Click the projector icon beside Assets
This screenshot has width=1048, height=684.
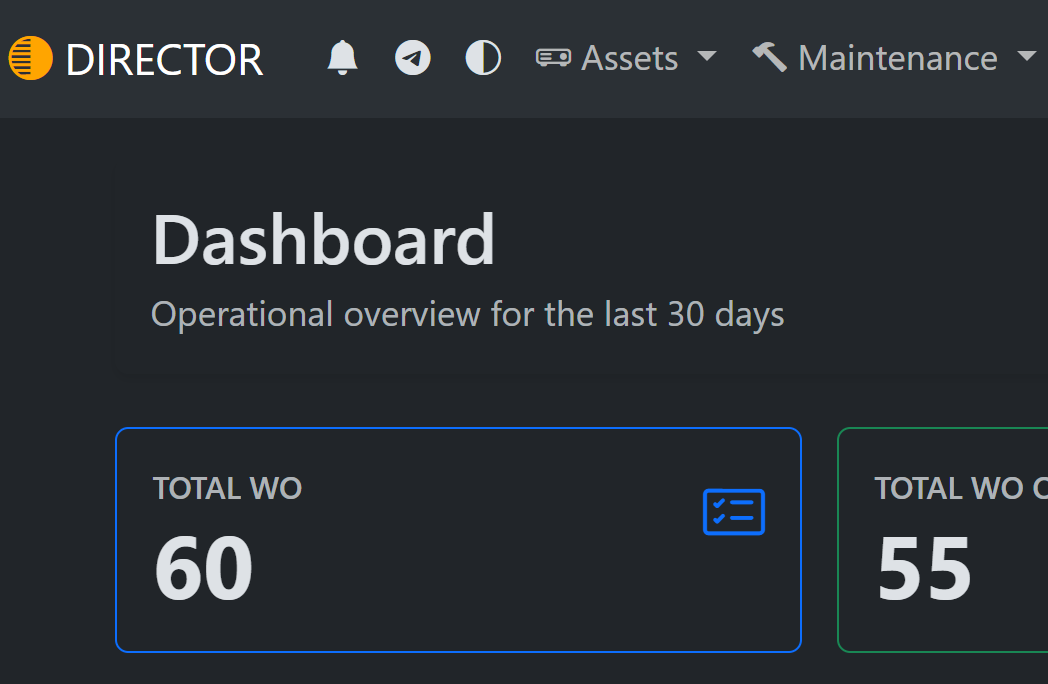tap(553, 58)
